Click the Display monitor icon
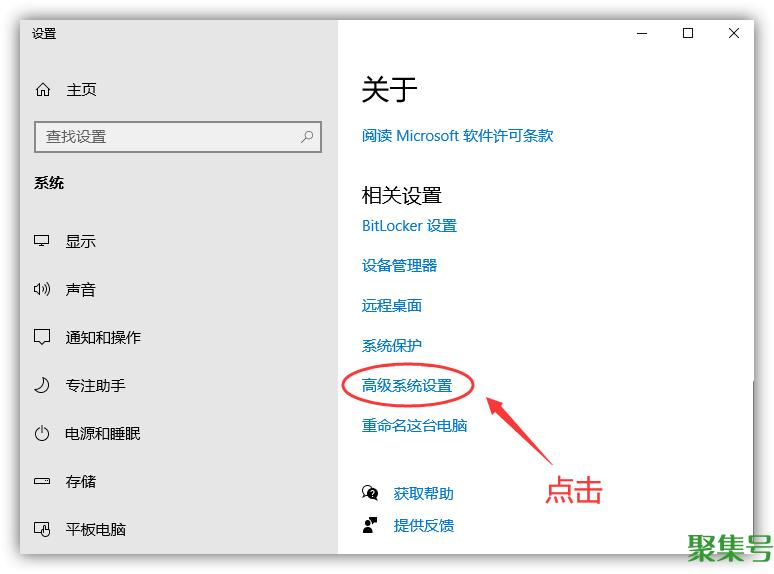This screenshot has height=574, width=774. (x=41, y=241)
